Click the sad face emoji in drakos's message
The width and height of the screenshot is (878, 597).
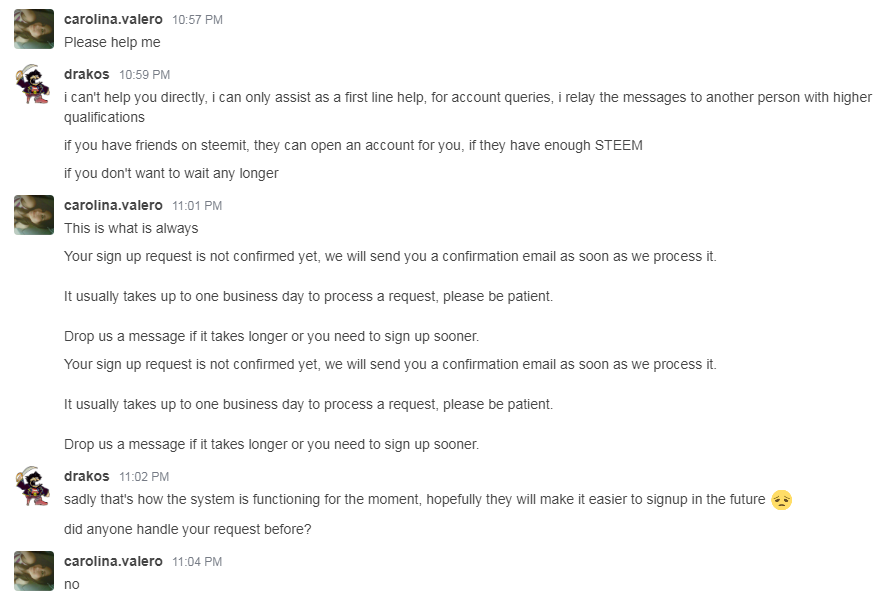pyautogui.click(x=782, y=500)
